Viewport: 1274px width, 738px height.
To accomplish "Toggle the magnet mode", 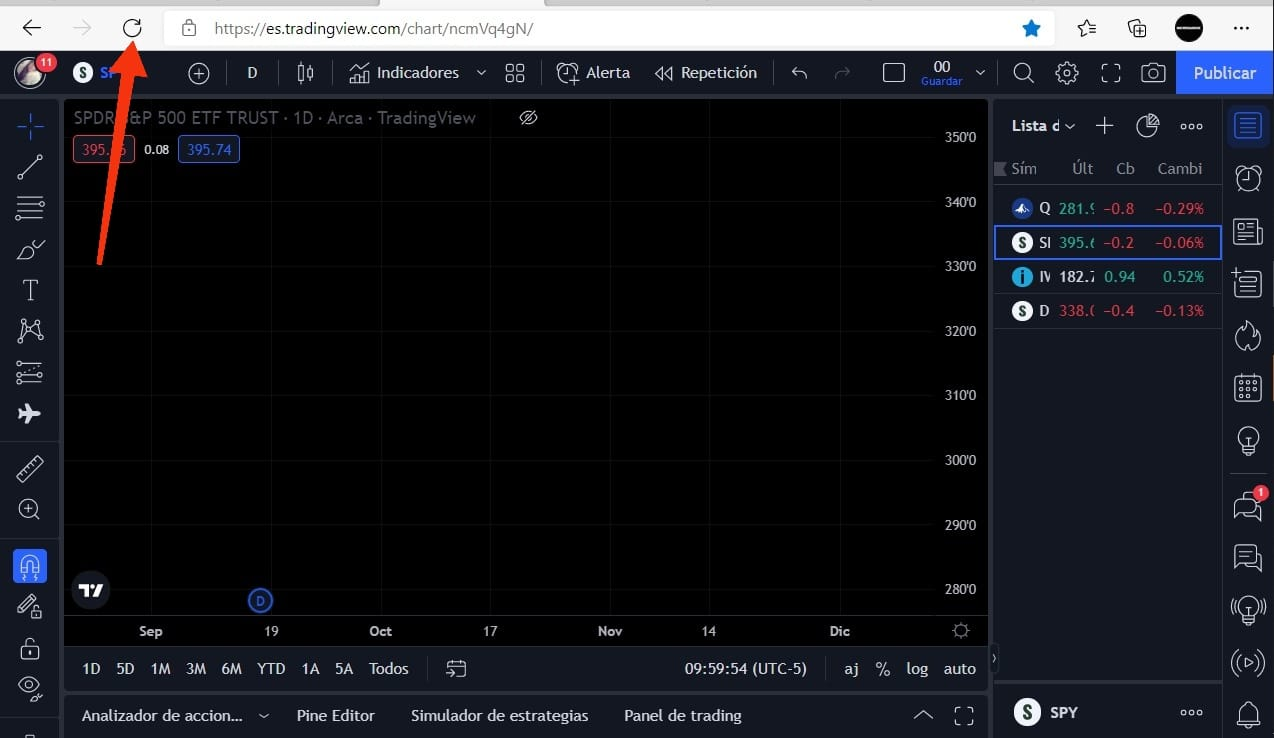I will 30,566.
